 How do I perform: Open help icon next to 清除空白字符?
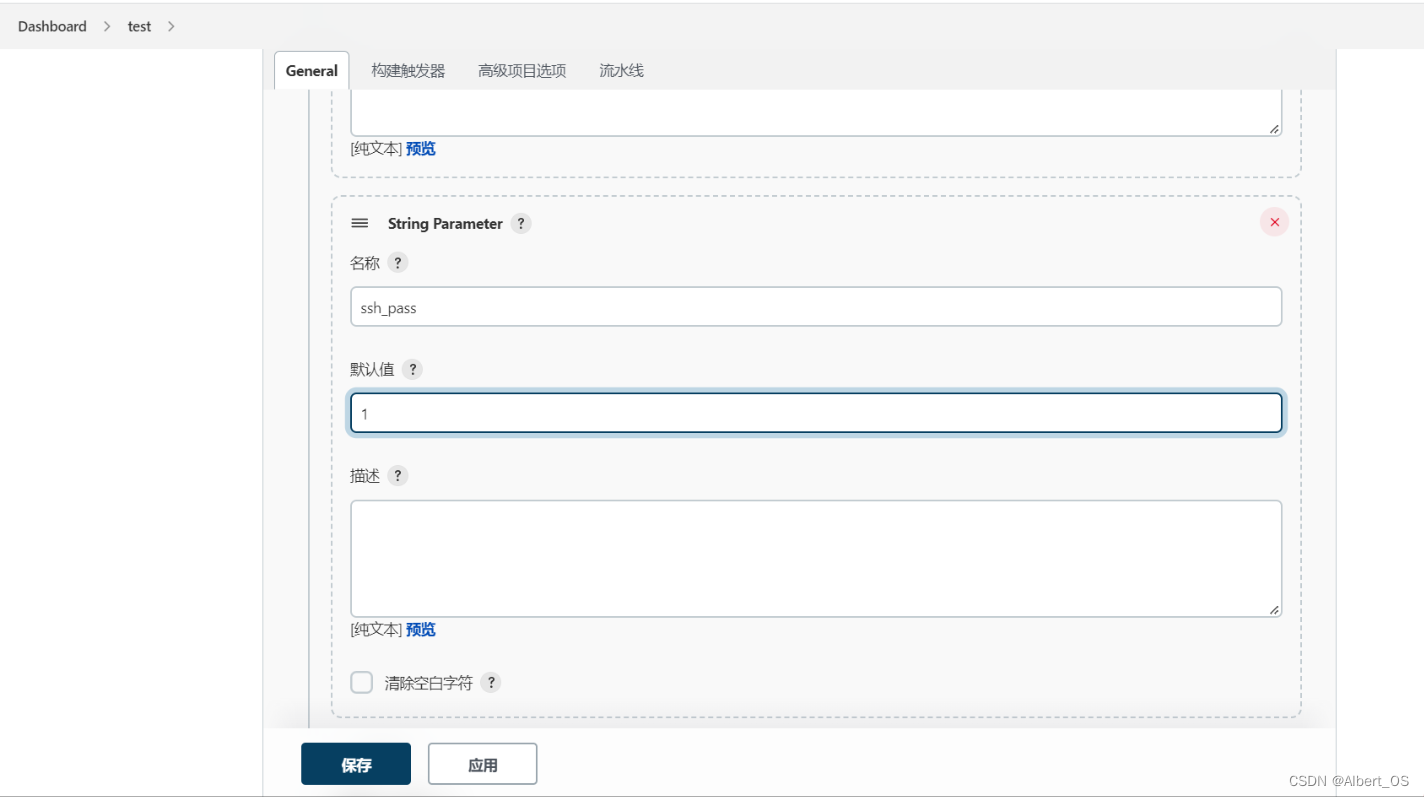pyautogui.click(x=490, y=683)
